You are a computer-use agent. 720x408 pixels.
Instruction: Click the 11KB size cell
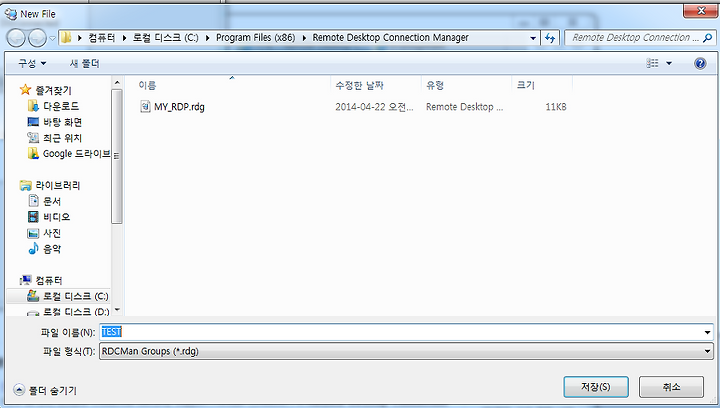(x=556, y=107)
